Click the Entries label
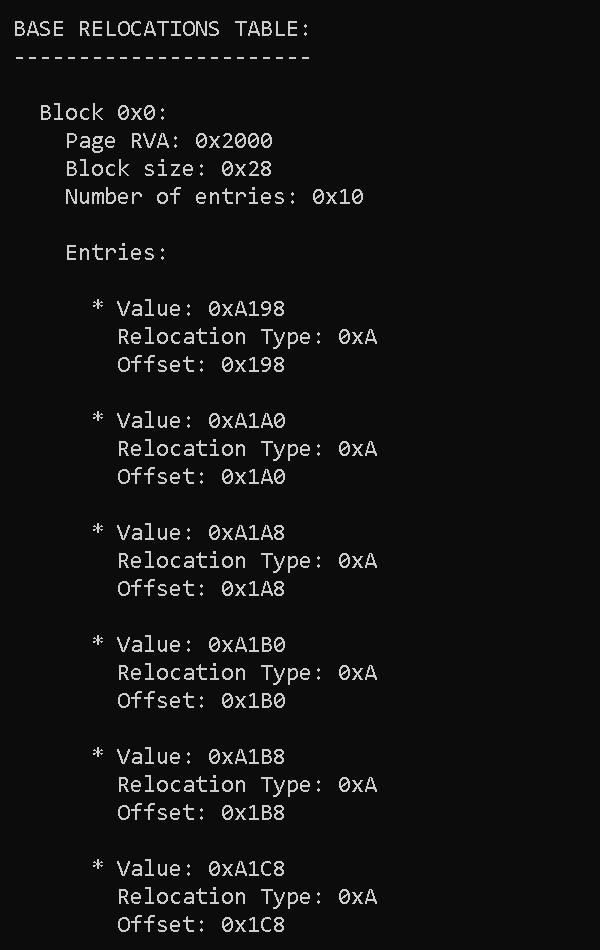The image size is (600, 950). tap(116, 253)
